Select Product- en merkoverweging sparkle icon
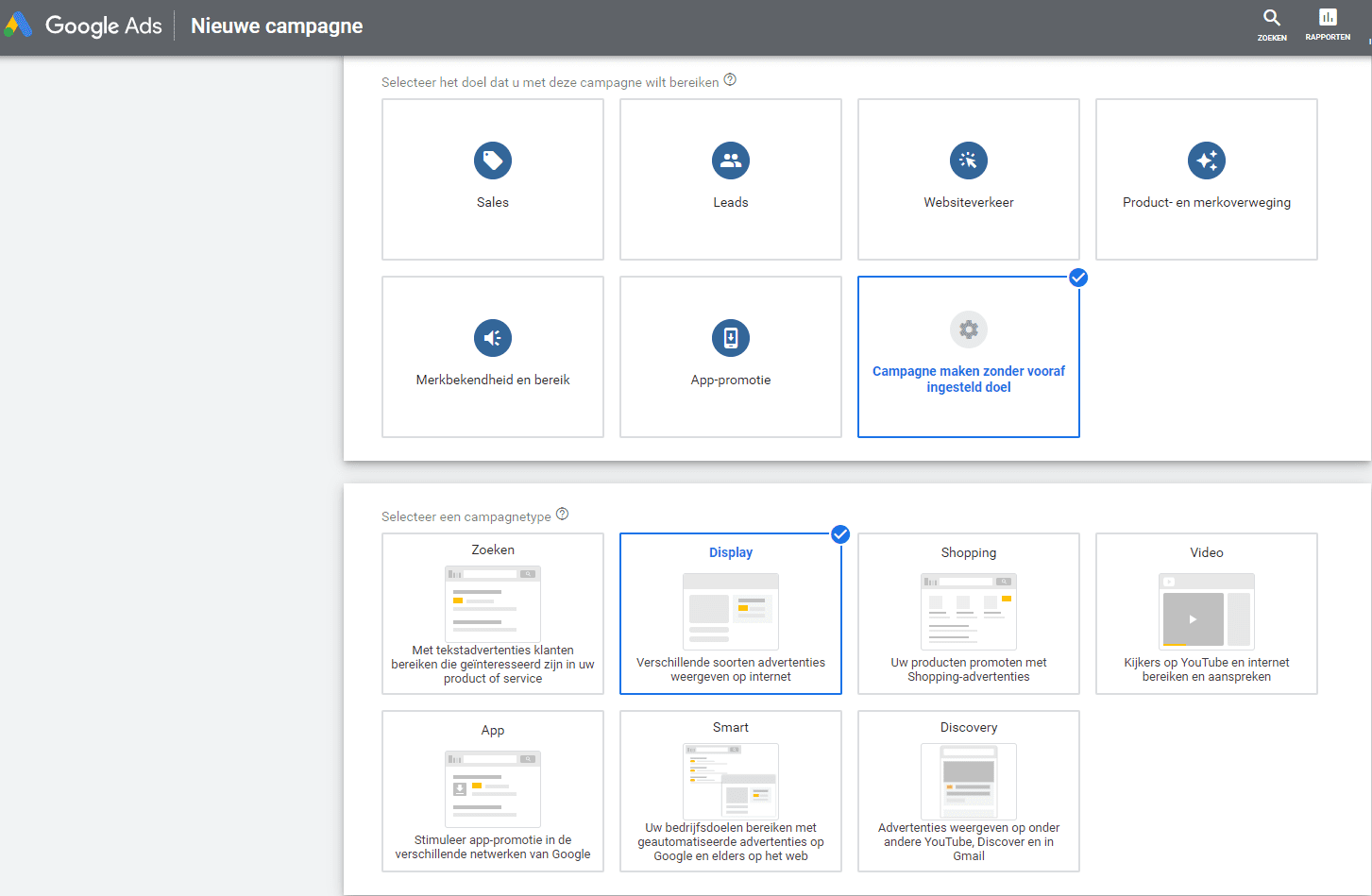This screenshot has width=1372, height=896. click(x=1206, y=161)
